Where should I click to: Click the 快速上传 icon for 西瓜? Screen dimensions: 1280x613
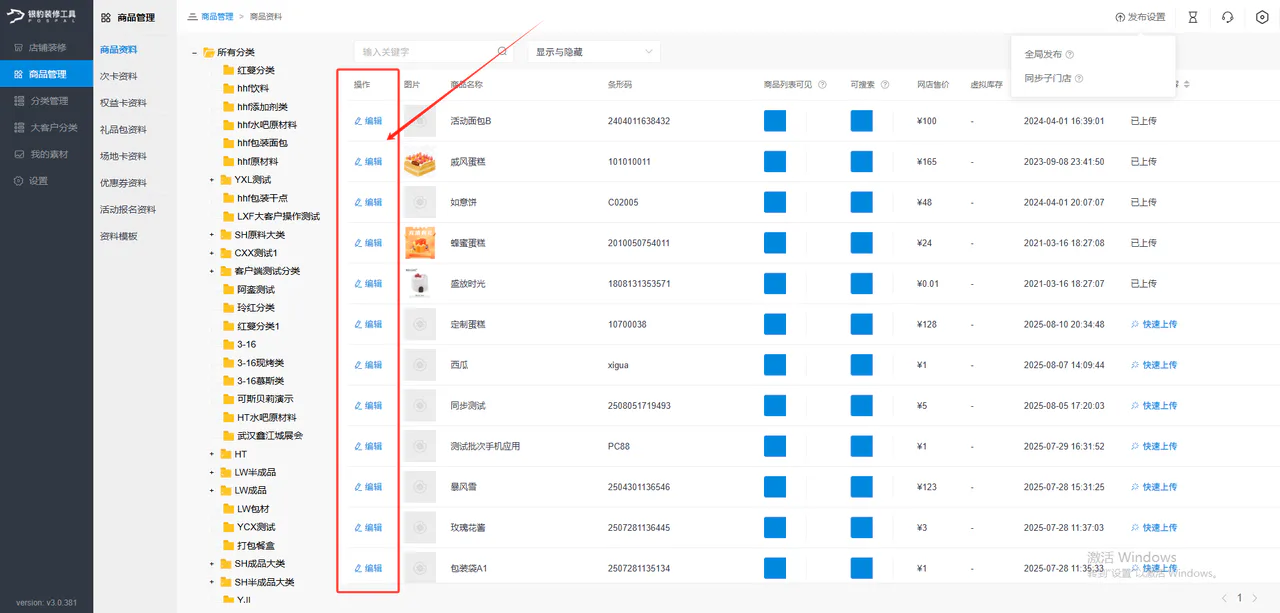[1135, 365]
